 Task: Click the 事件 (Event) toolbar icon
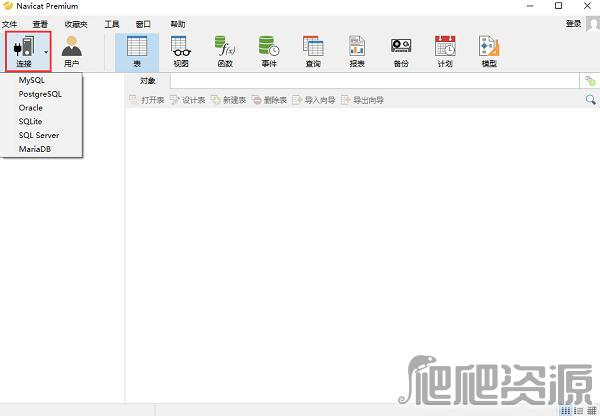pyautogui.click(x=269, y=50)
